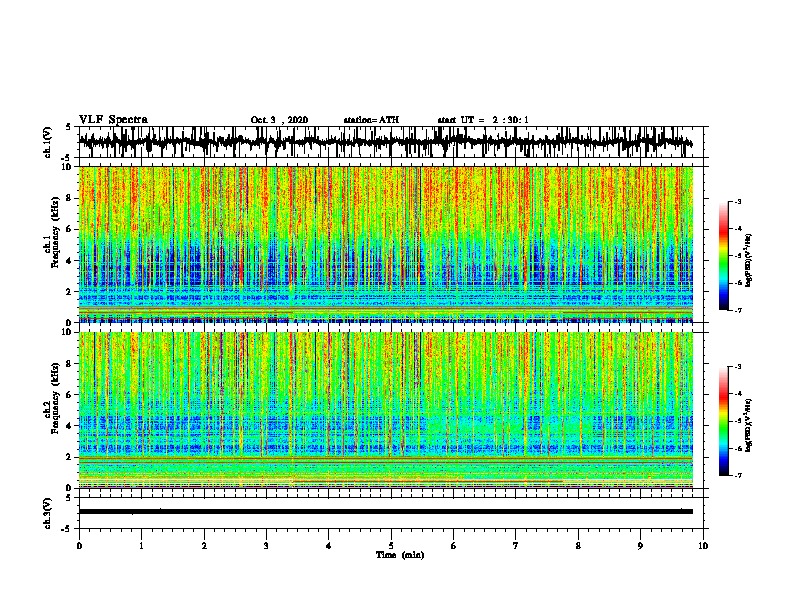
Task: Click the 4 kHz tick on ch.2 spectrogram axis
Action: coord(69,426)
